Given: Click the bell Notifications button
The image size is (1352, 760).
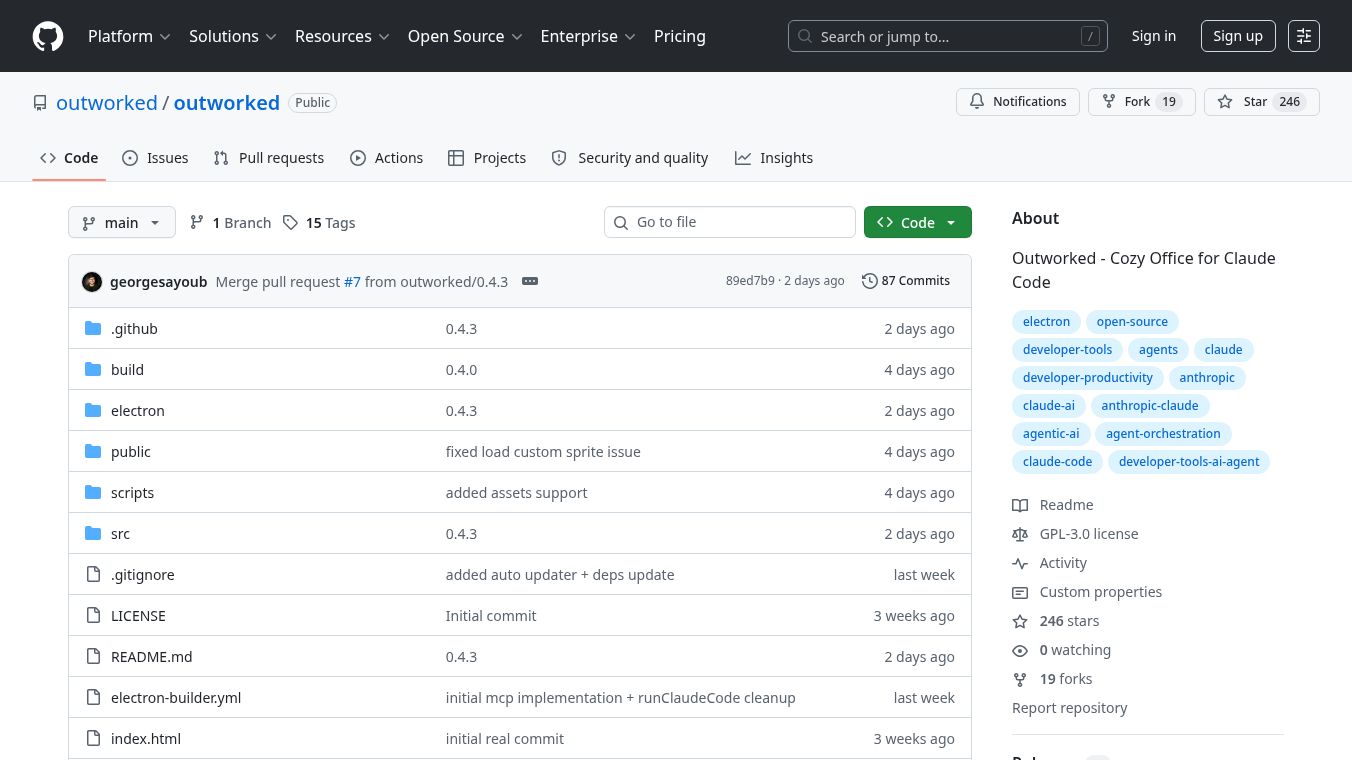Looking at the screenshot, I should [1017, 102].
